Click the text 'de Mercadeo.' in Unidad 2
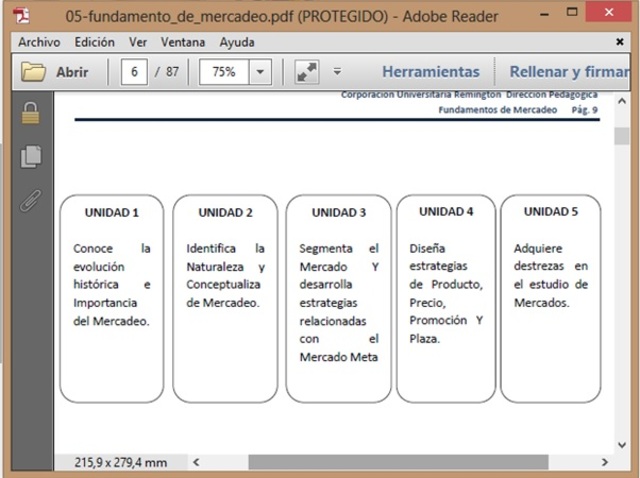Screen dimensions: 640x478 (x=223, y=303)
